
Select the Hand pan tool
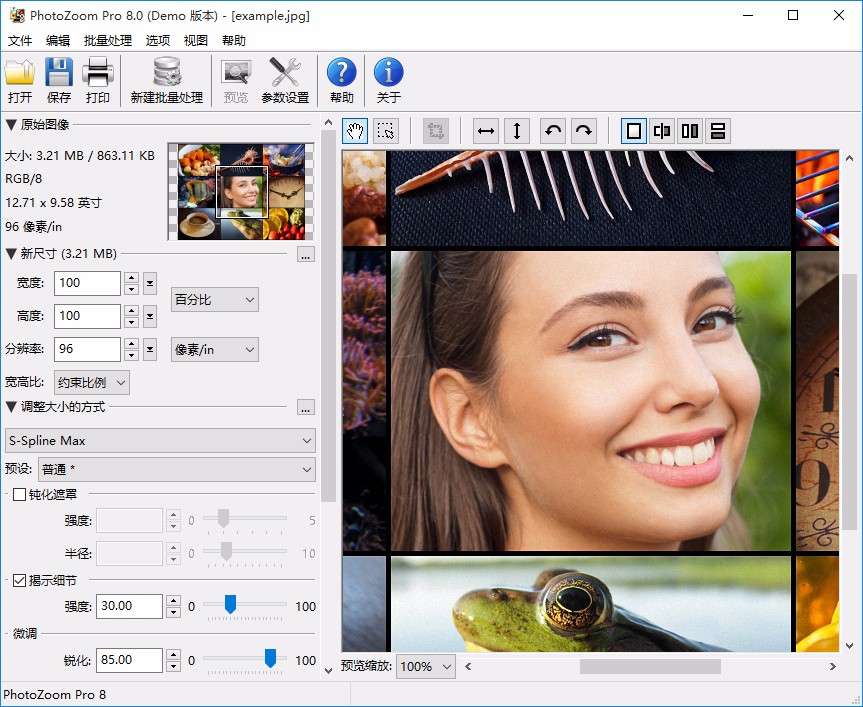pos(354,131)
